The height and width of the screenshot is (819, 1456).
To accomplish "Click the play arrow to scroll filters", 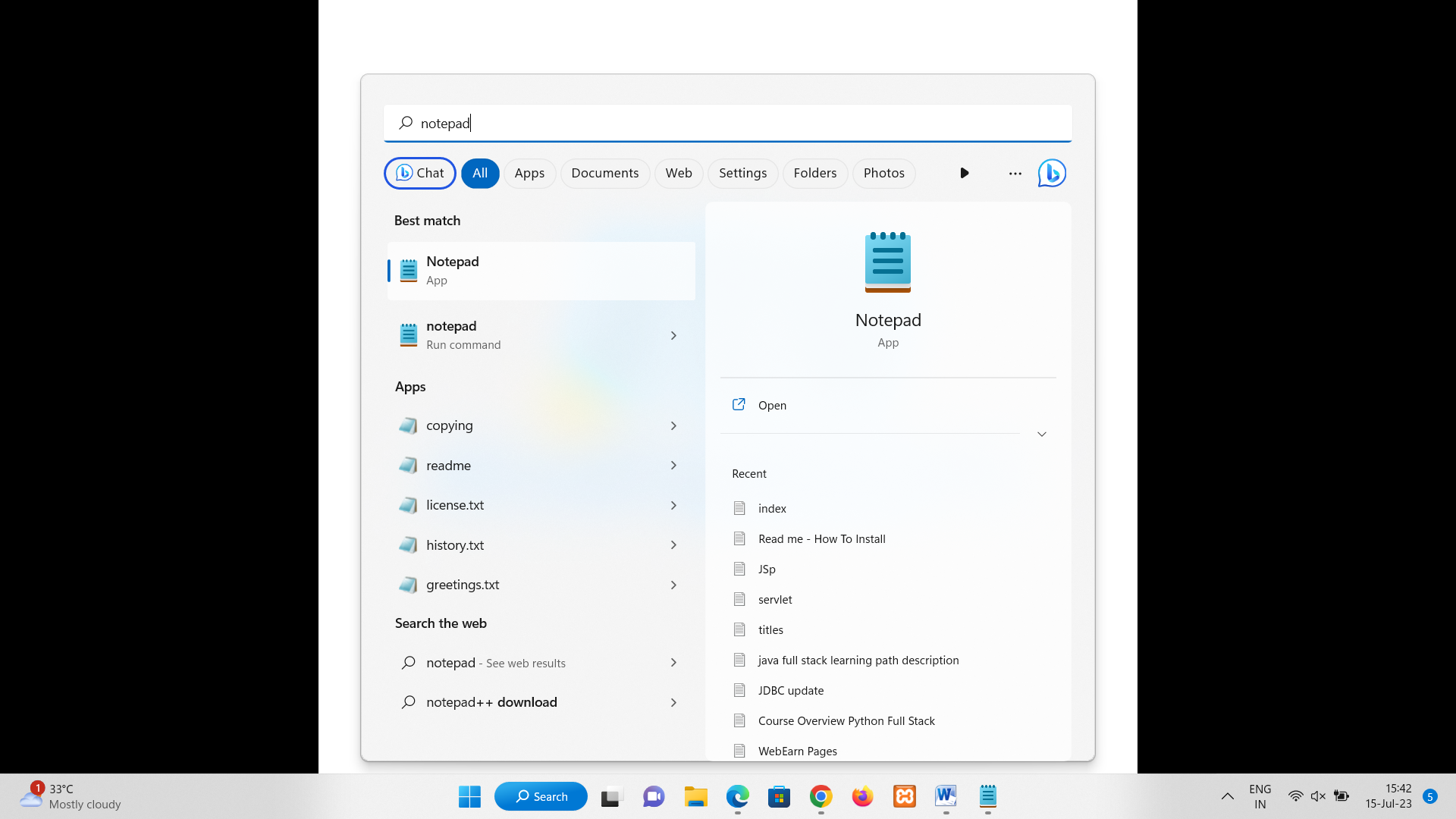I will pos(965,173).
